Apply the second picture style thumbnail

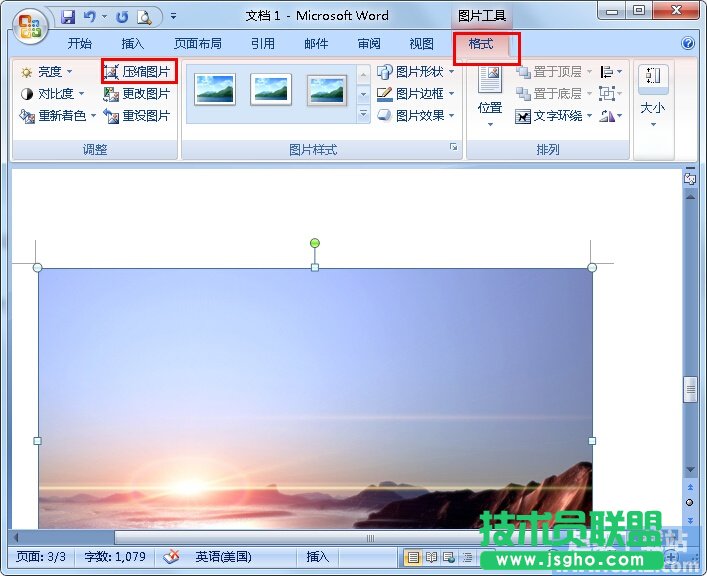pos(271,89)
